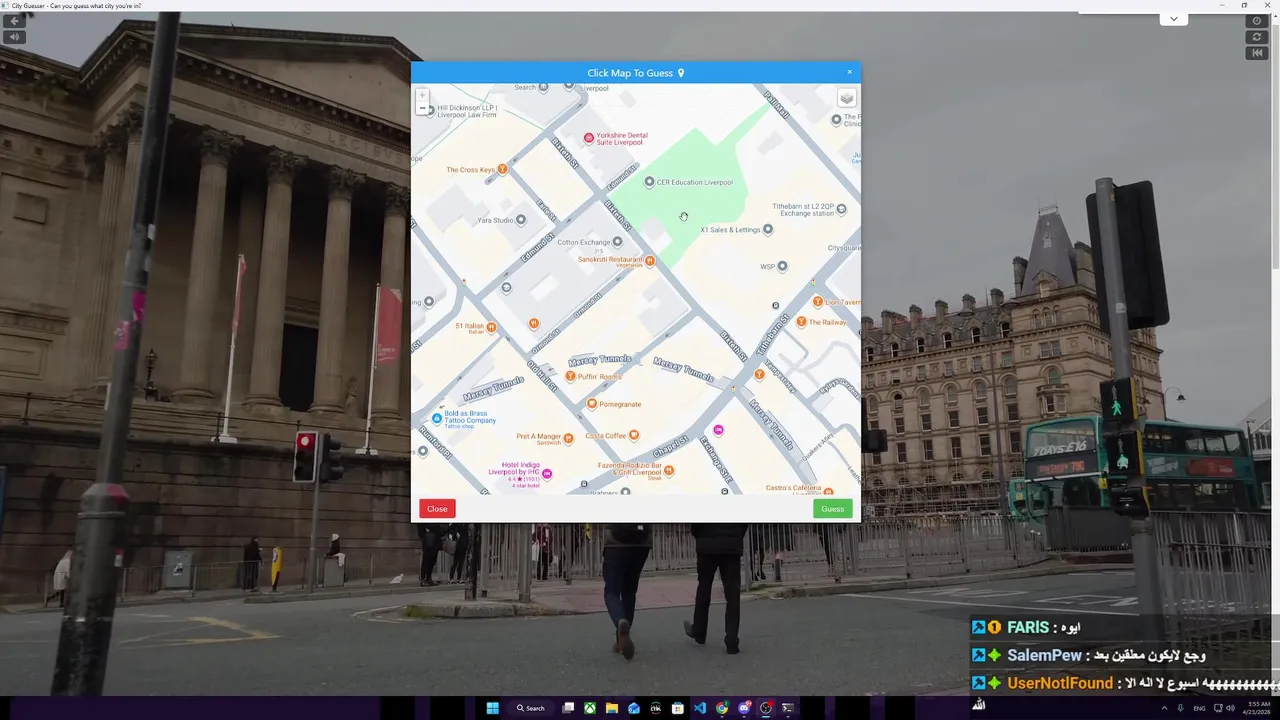This screenshot has height=720, width=1280.
Task: Select the Costa Coffee marker
Action: [x=634, y=436]
